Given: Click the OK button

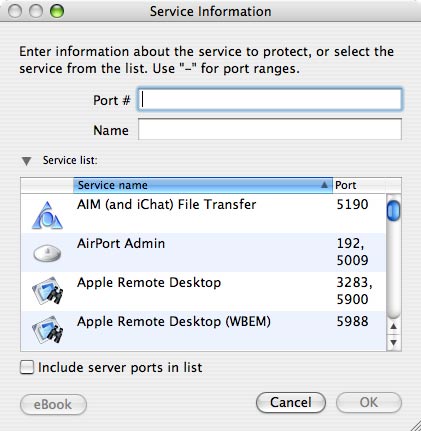Looking at the screenshot, I should pos(369,402).
